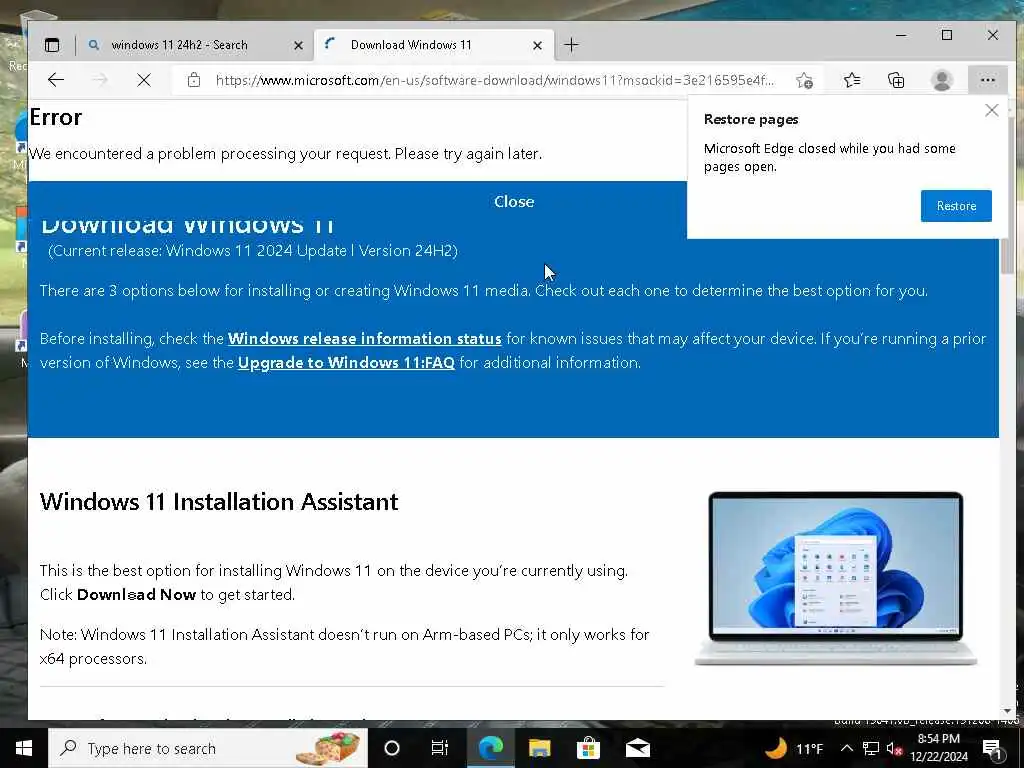Viewport: 1024px width, 768px height.
Task: Click the scrollbar down arrow
Action: 1008,711
